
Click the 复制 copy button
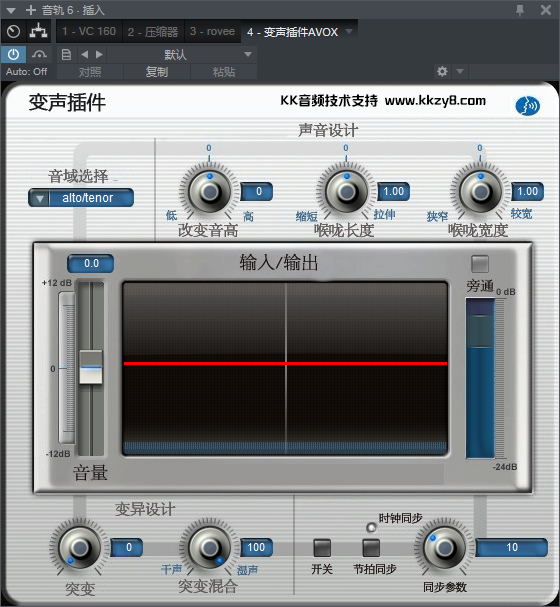point(157,72)
